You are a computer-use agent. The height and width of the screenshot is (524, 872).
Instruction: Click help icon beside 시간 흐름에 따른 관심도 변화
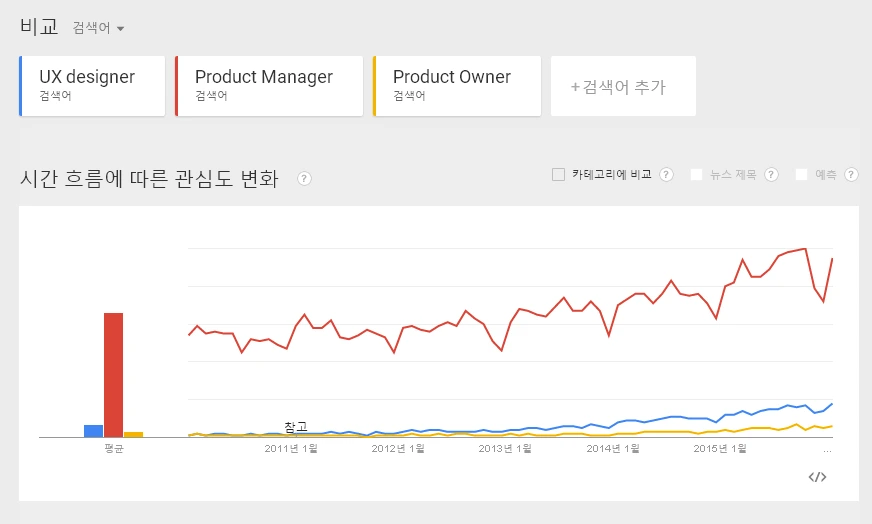[x=304, y=179]
